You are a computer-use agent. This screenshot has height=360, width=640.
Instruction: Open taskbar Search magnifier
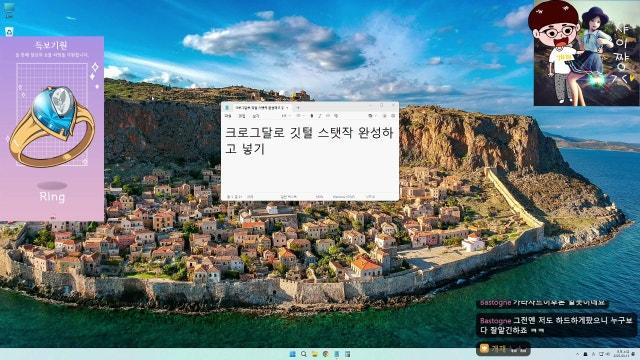coord(304,354)
